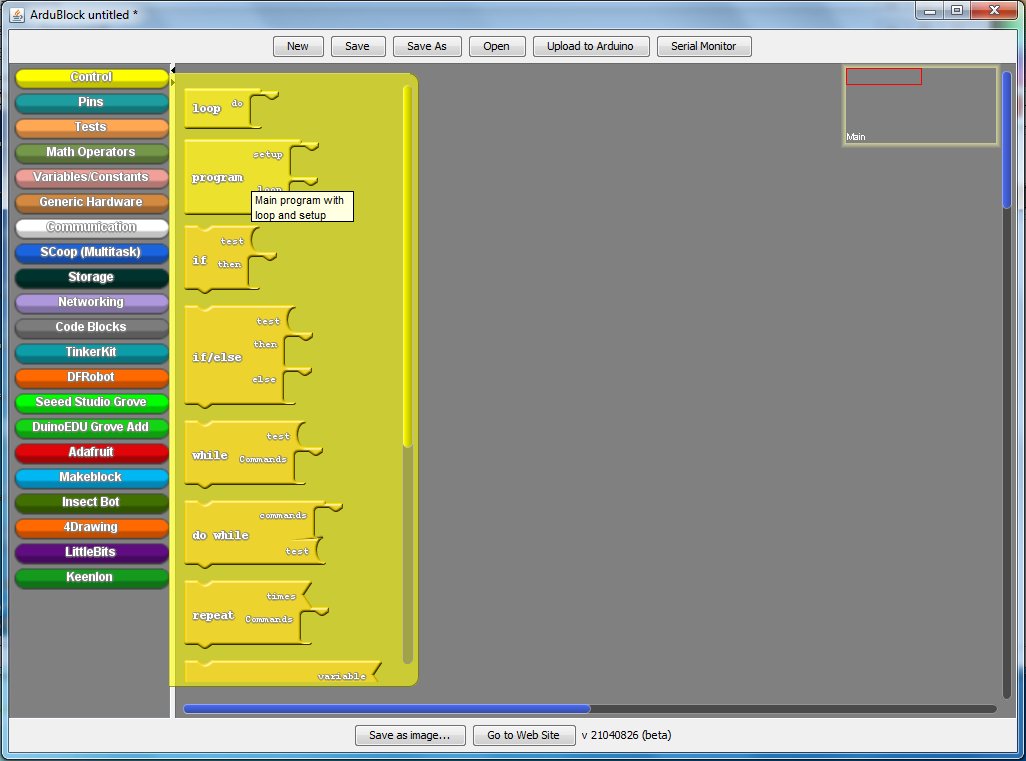Pick the do while block
This screenshot has height=761, width=1026.
tap(220, 535)
